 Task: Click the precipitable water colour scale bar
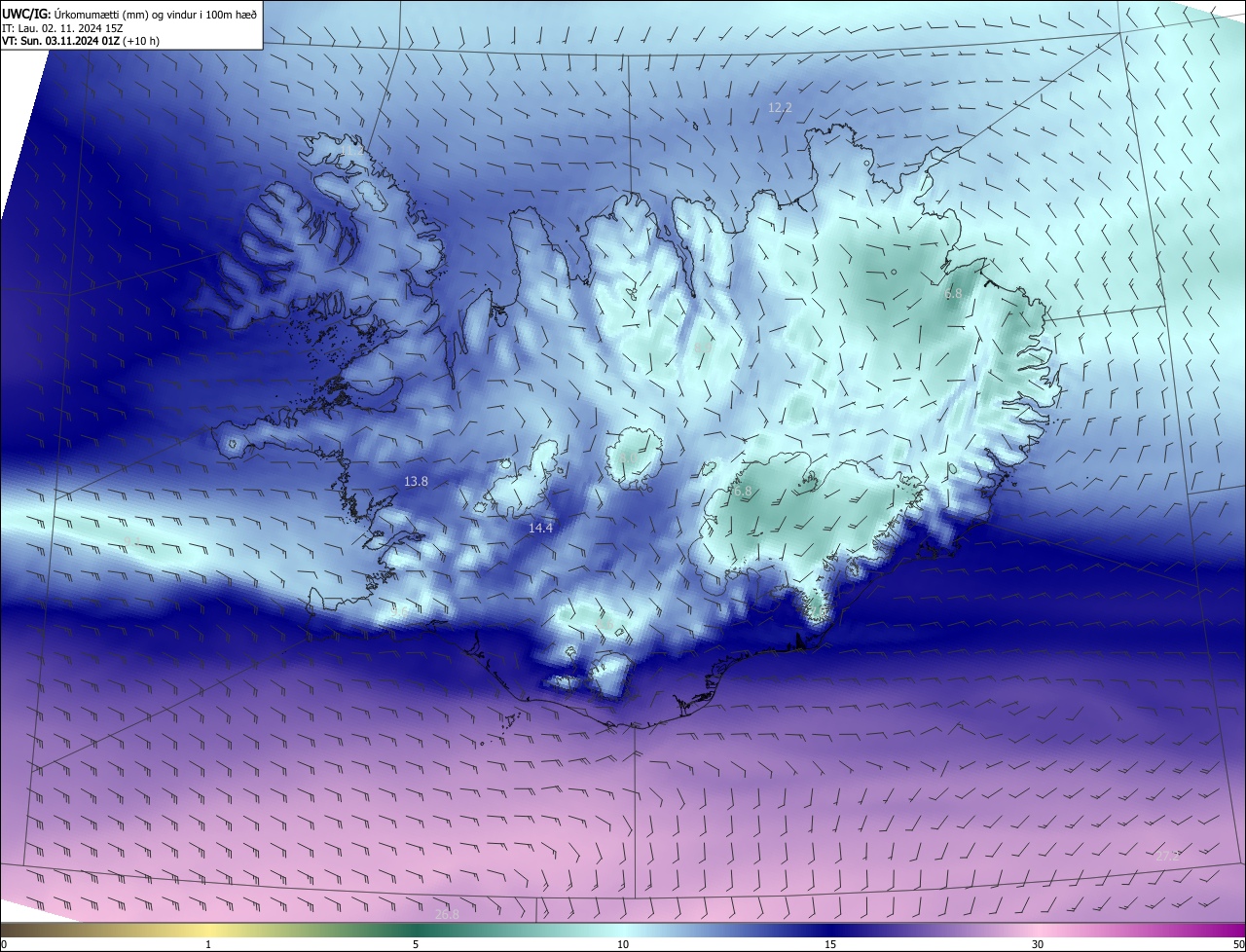click(x=623, y=930)
